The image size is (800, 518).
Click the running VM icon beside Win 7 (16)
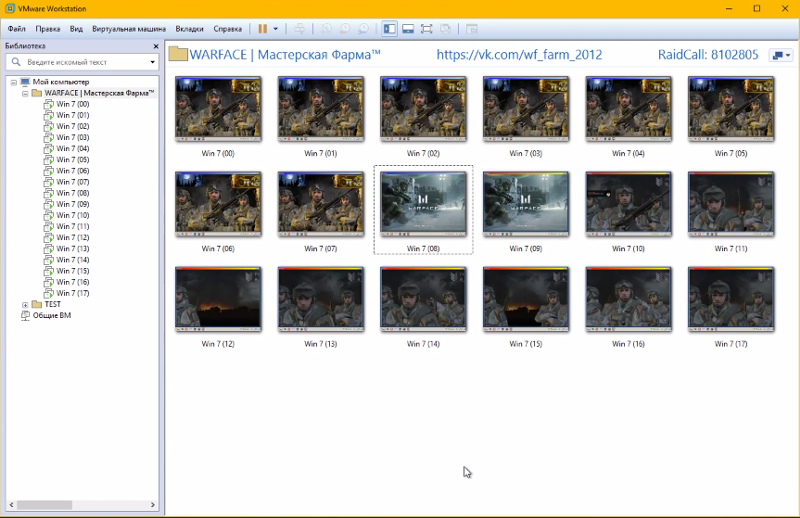pyautogui.click(x=48, y=282)
